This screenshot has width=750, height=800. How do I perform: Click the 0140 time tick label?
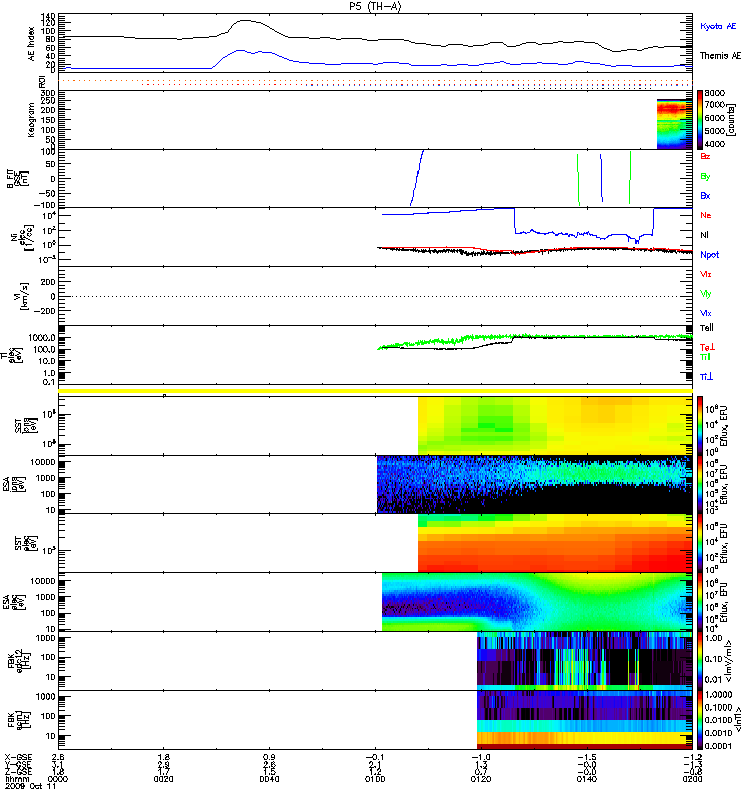pos(587,779)
